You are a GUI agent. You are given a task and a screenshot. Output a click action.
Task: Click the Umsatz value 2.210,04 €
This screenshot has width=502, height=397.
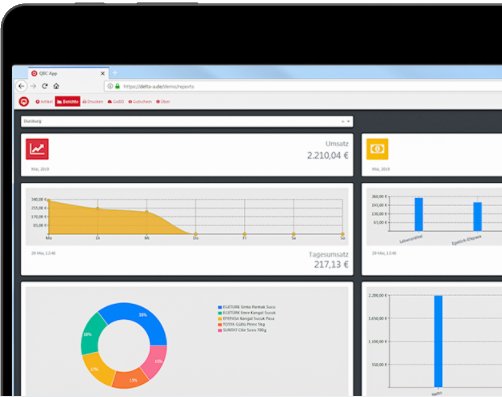tap(328, 155)
